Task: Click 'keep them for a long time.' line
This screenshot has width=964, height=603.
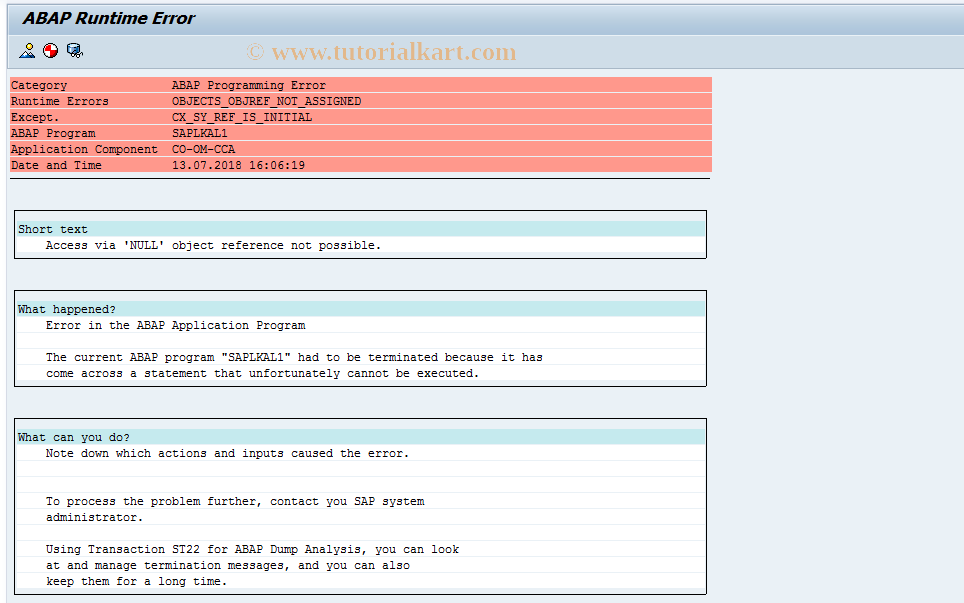Action: click(x=136, y=581)
